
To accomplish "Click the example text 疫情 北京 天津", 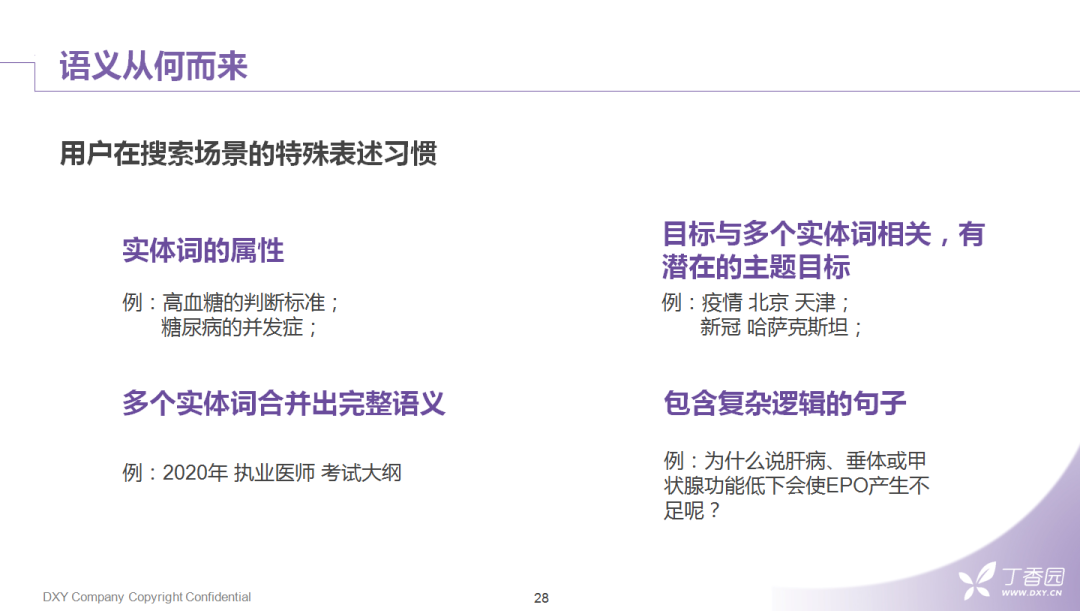I will coord(769,302).
